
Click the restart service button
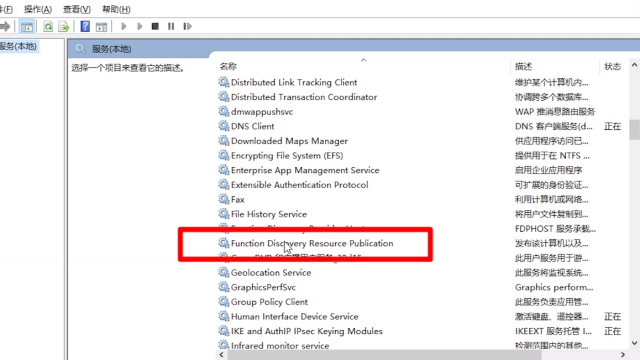click(x=187, y=27)
